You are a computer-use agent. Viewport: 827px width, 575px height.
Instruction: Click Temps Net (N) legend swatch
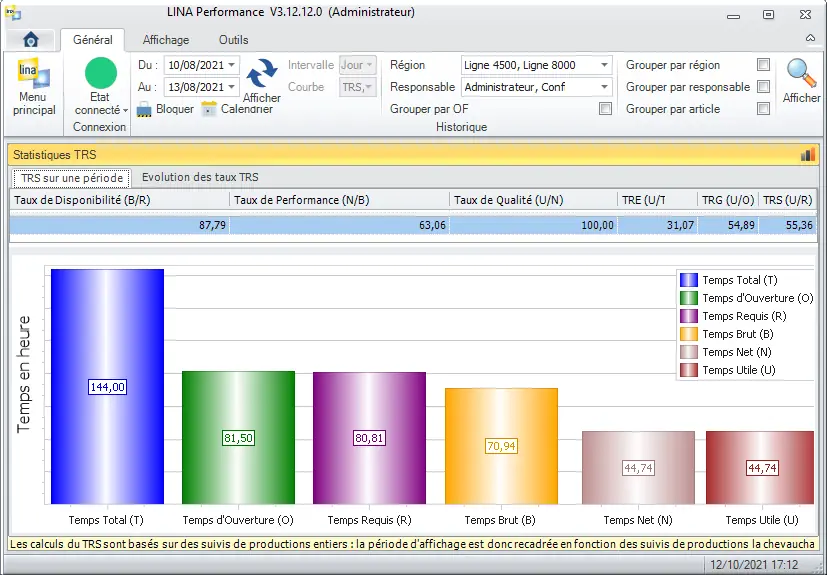[x=689, y=352]
